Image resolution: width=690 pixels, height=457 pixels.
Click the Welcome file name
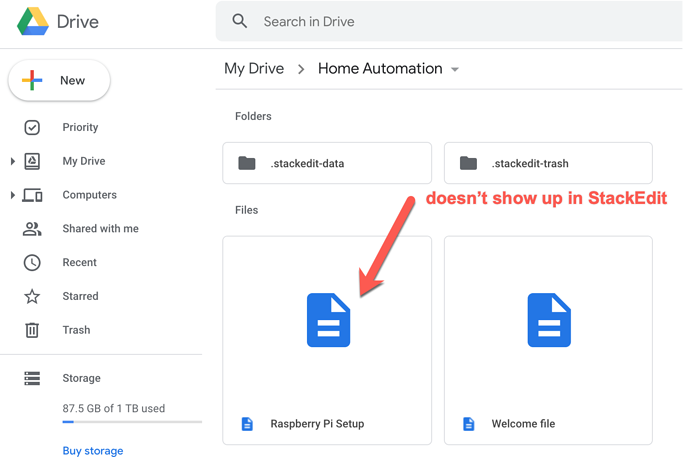point(523,424)
